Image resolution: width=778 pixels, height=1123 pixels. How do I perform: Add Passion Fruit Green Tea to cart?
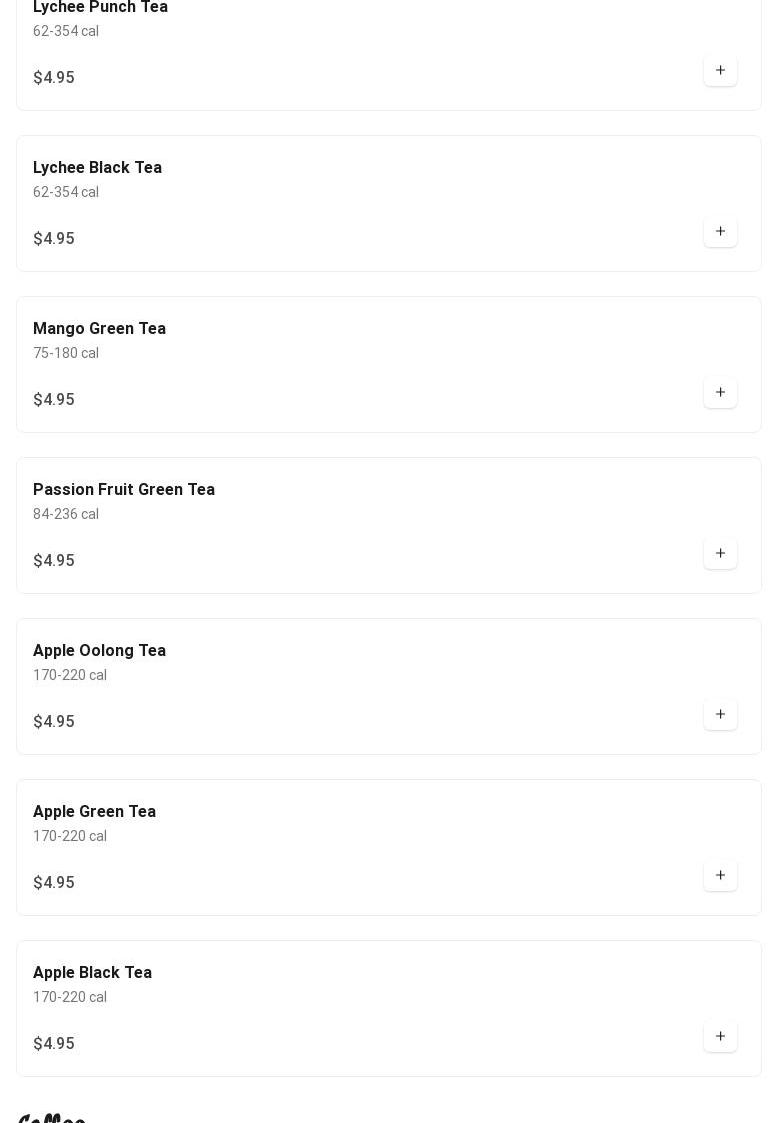720,554
